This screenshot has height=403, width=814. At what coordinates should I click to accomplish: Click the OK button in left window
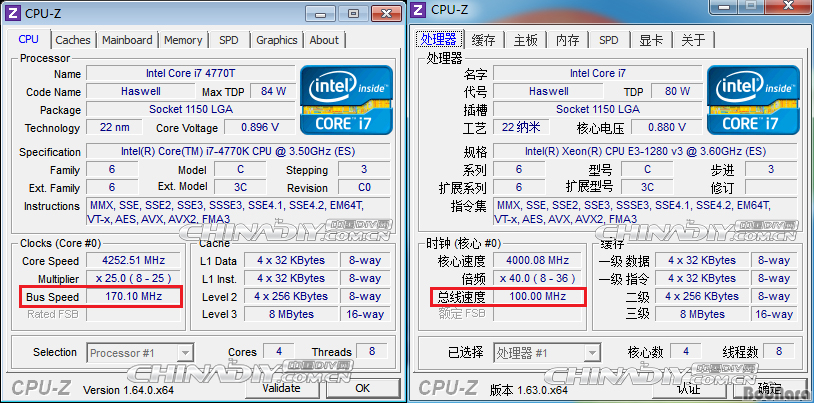362,388
